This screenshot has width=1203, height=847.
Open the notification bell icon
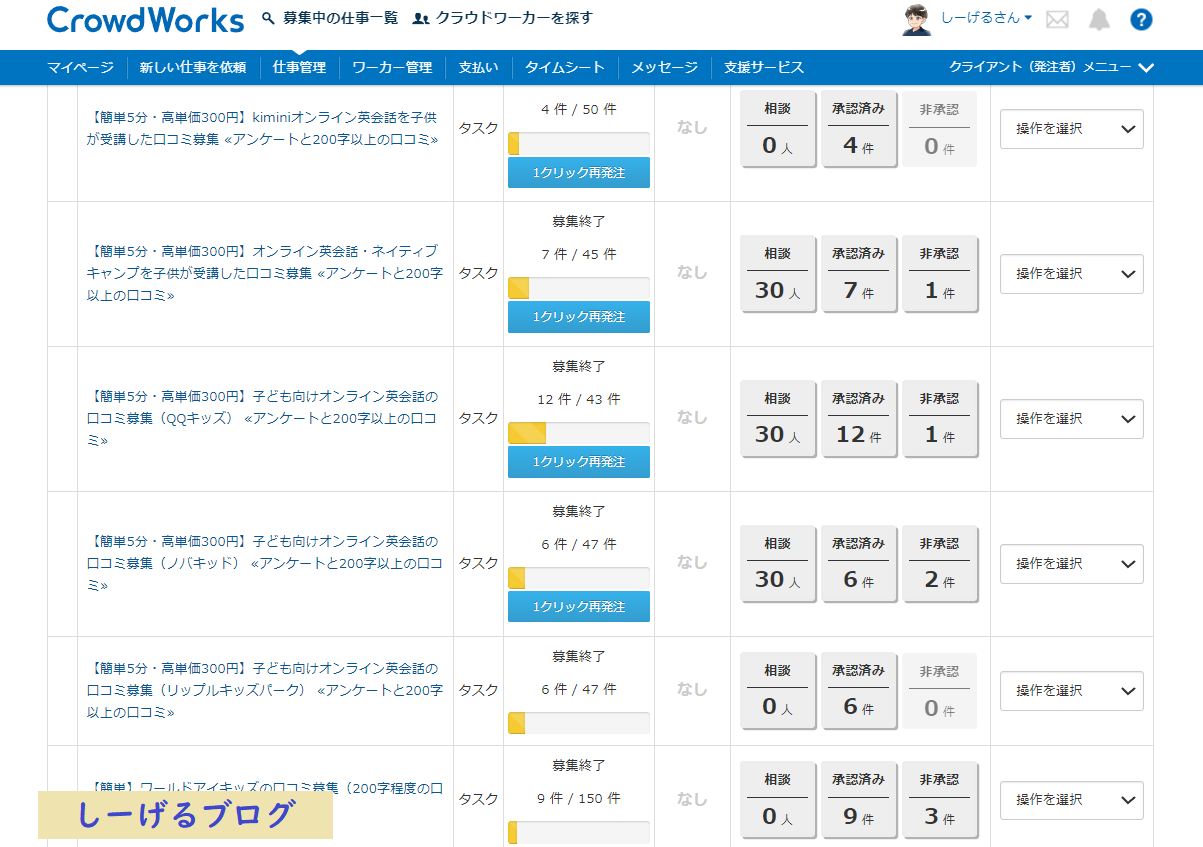[1099, 19]
